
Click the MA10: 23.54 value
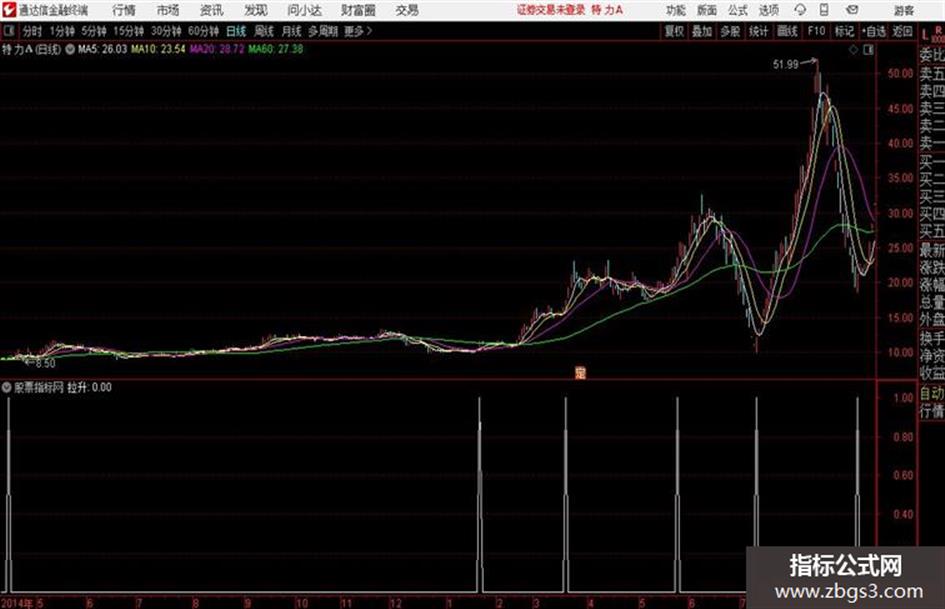[x=159, y=49]
